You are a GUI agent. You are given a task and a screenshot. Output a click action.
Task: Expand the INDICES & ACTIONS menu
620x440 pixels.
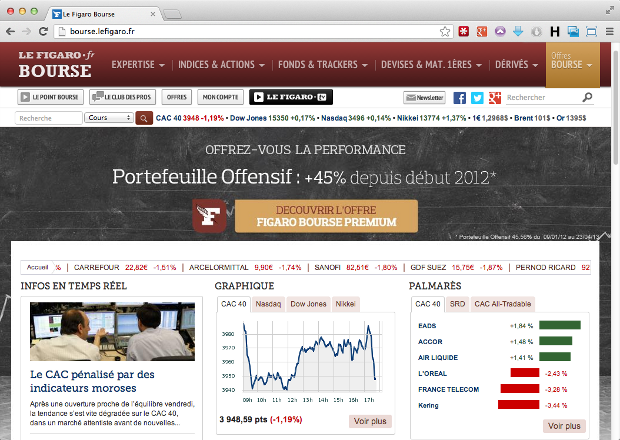pos(221,64)
